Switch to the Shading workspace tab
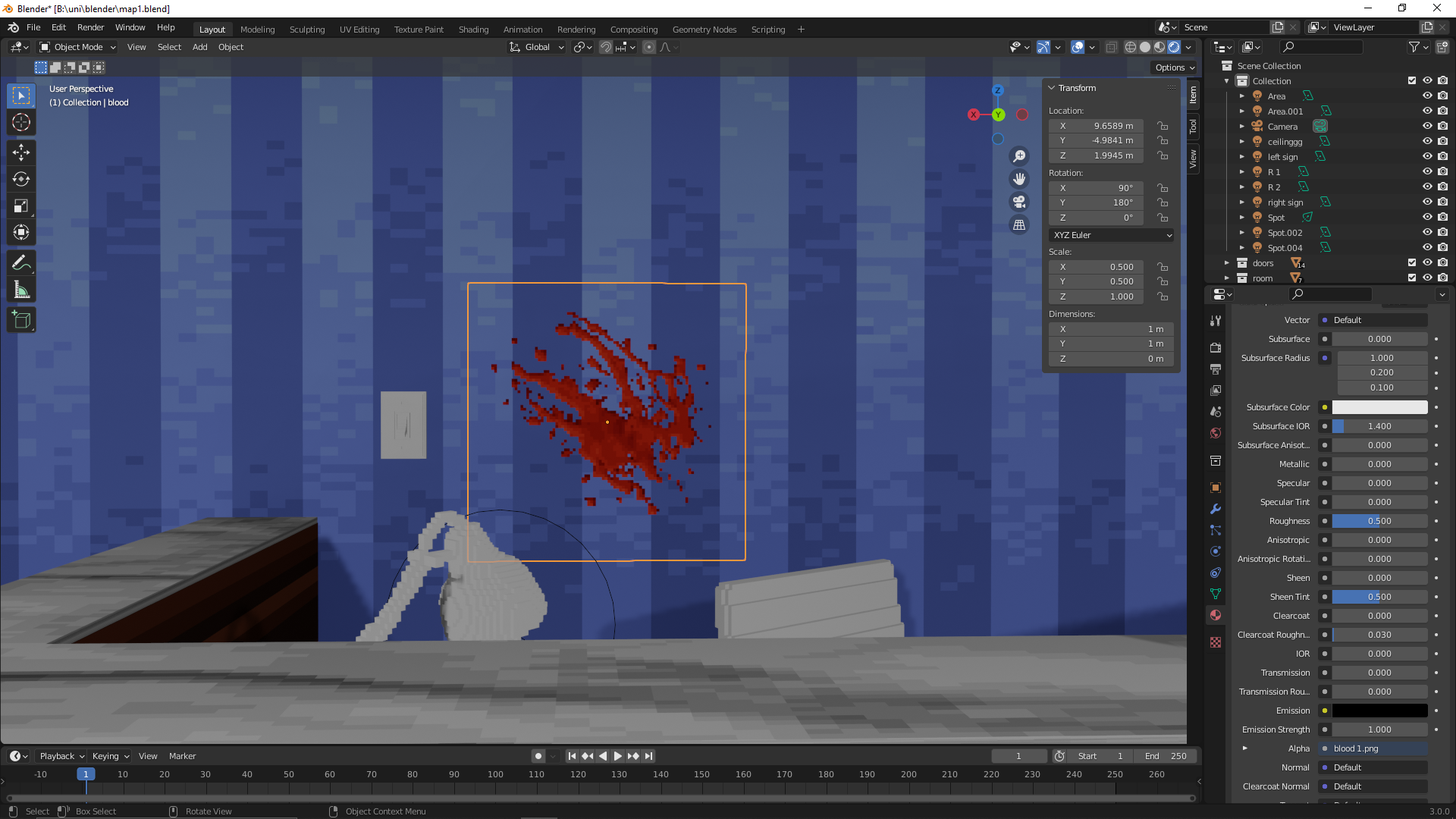The image size is (1456, 819). (x=473, y=30)
